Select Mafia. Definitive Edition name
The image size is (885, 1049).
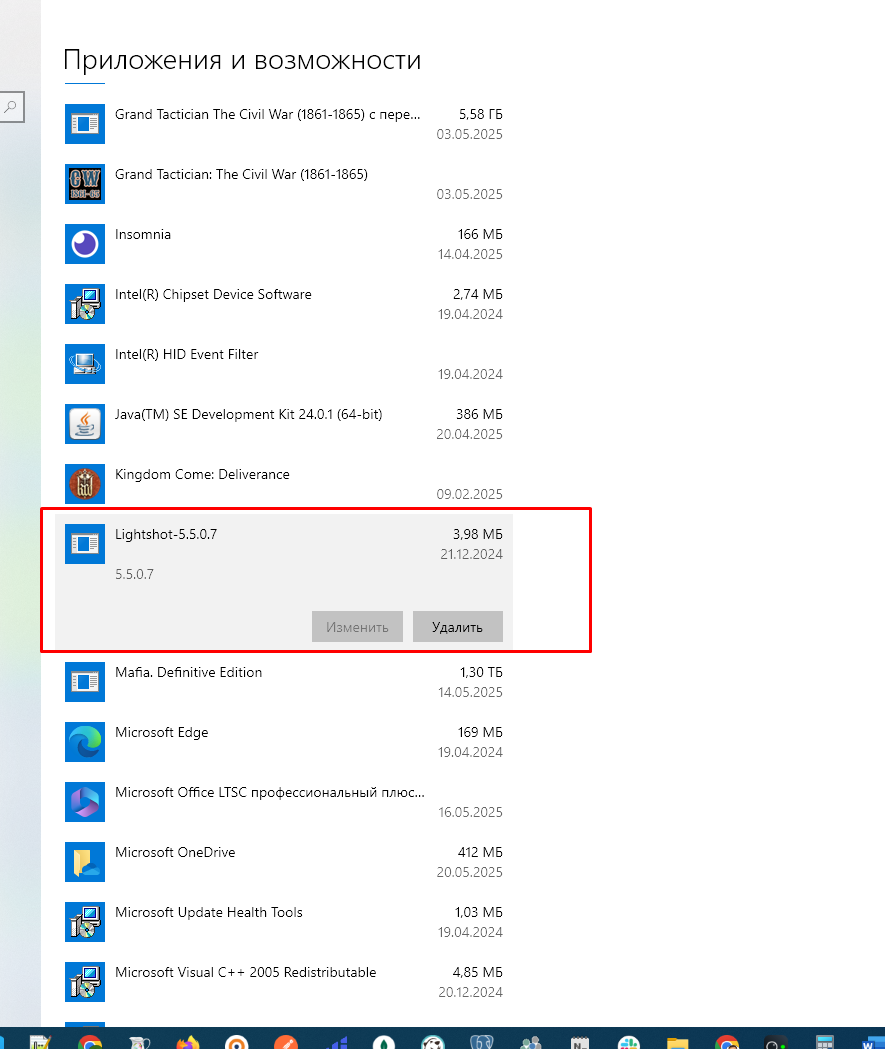coord(189,672)
